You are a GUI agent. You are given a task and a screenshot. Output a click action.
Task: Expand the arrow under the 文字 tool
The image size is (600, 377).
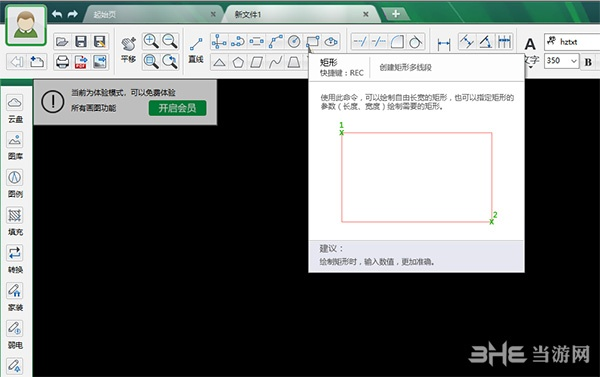(531, 67)
